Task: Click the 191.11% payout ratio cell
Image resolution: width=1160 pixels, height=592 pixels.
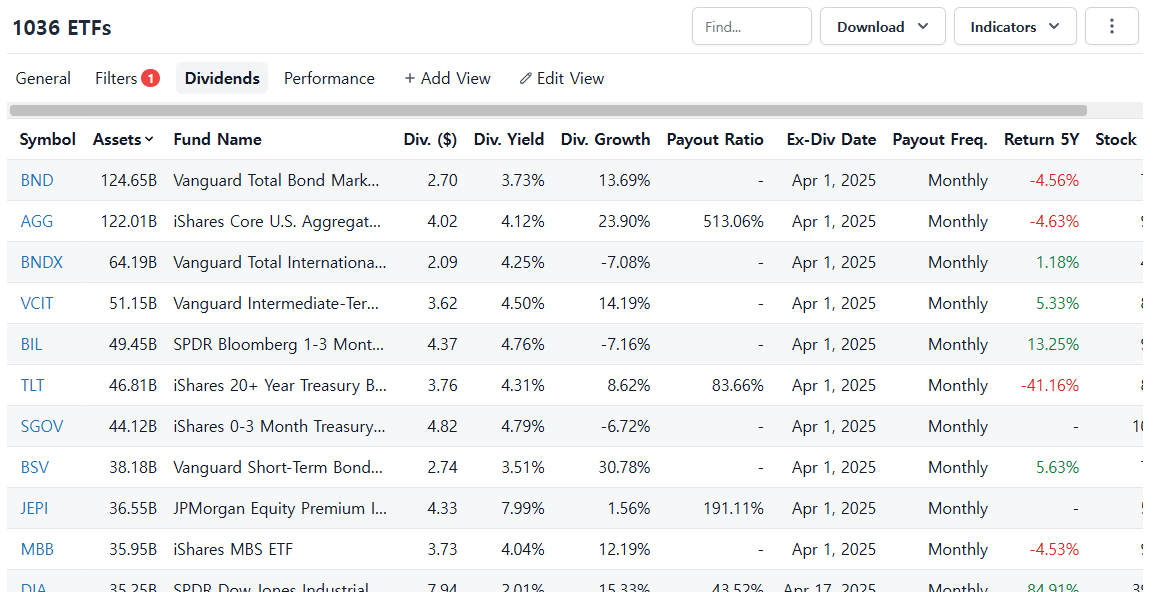Action: point(733,509)
